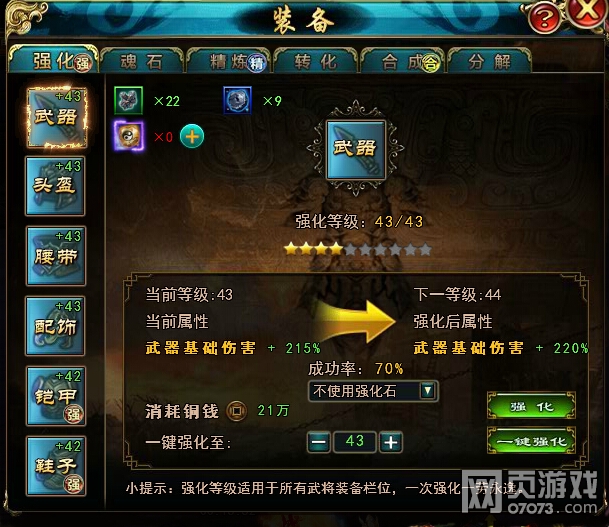Select the 配饰 accessory equipment slot

pos(55,326)
